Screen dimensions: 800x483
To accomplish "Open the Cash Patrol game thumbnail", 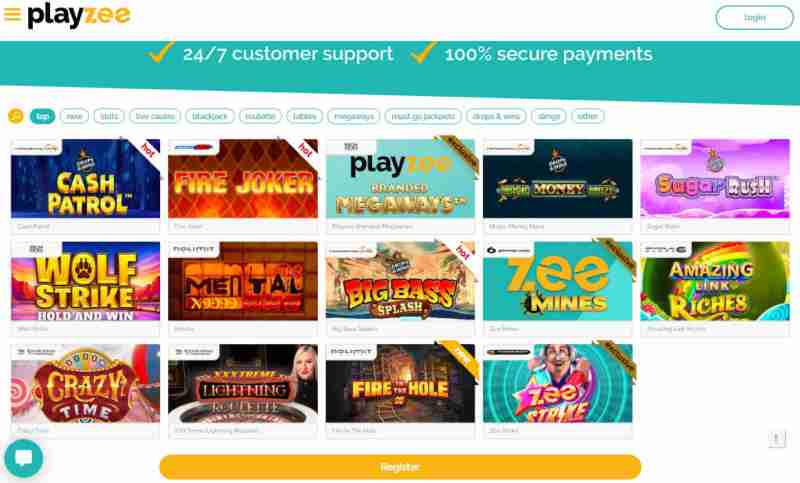I will tap(85, 179).
